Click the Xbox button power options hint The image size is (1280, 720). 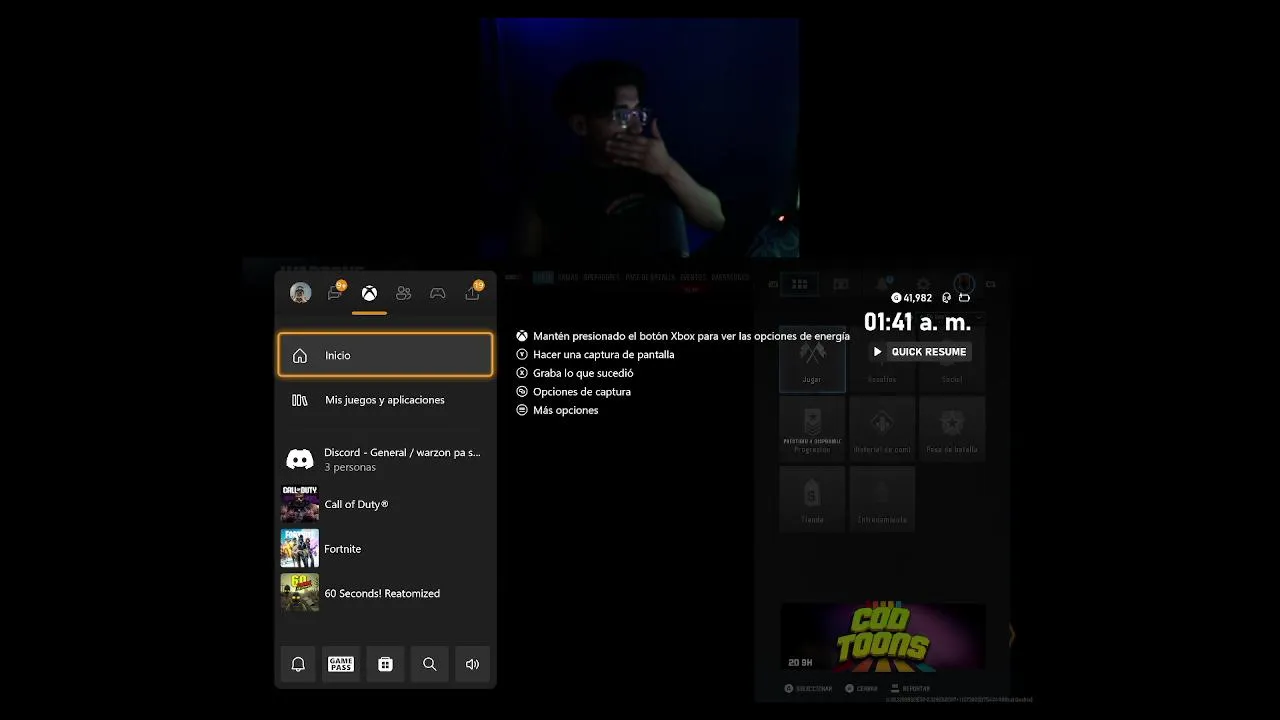coord(683,336)
